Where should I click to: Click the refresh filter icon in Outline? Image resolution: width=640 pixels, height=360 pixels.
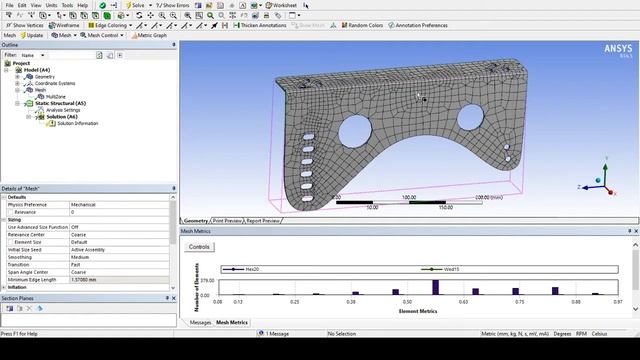pos(99,55)
